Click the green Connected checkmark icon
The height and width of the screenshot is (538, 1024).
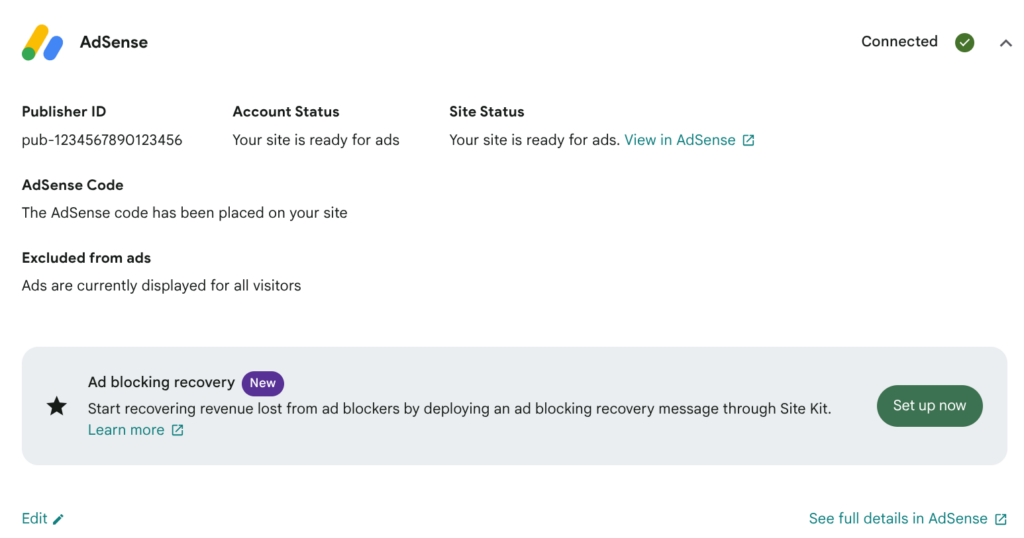coord(965,42)
